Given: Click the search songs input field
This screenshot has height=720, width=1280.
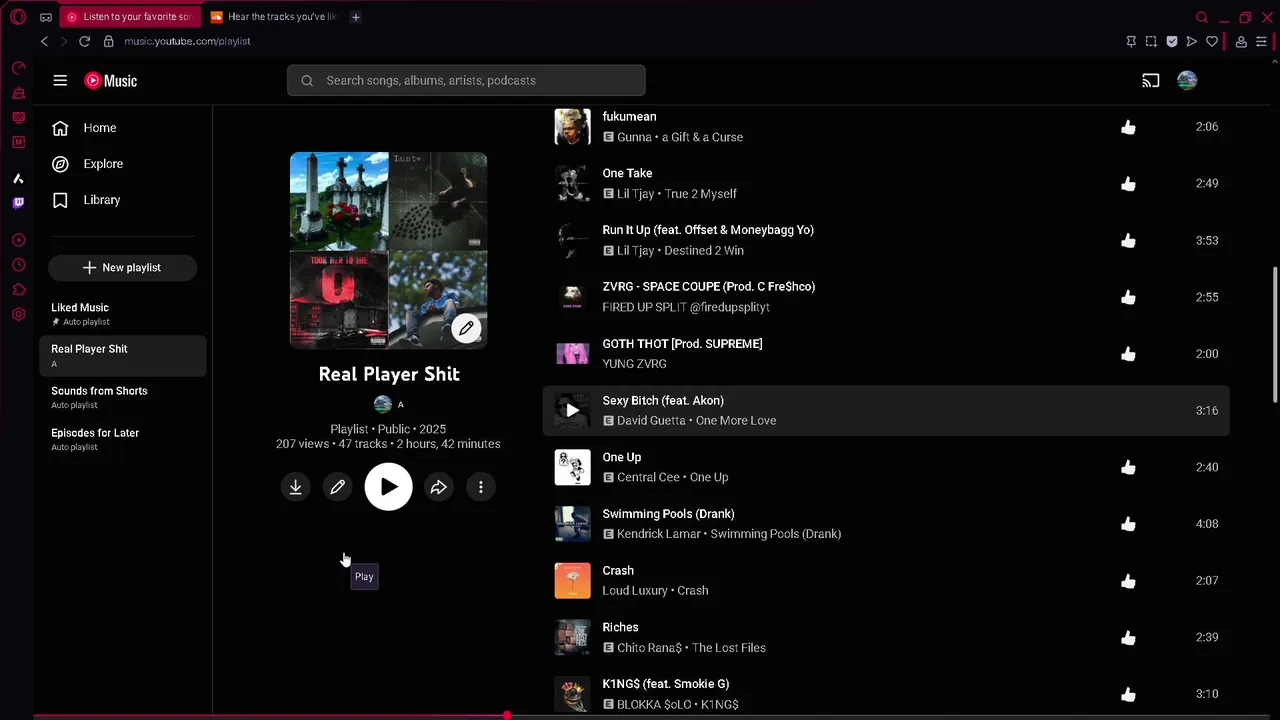Looking at the screenshot, I should click(x=466, y=81).
